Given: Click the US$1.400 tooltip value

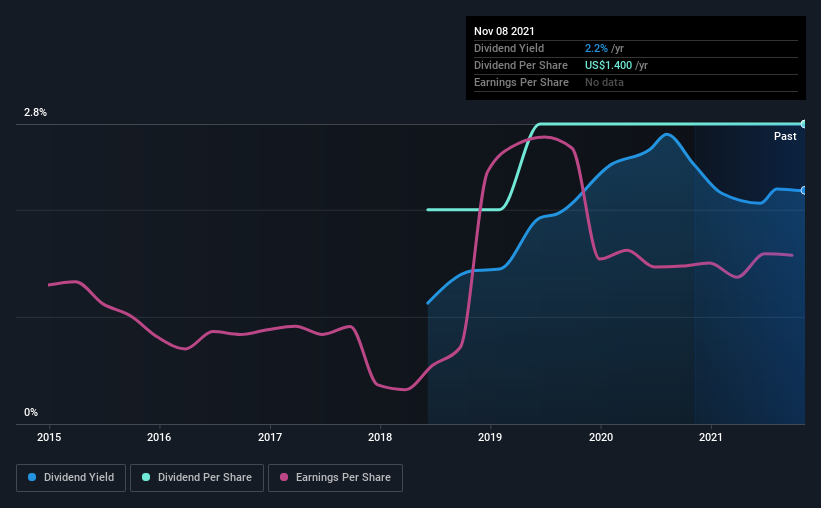Looking at the screenshot, I should pyautogui.click(x=608, y=65).
